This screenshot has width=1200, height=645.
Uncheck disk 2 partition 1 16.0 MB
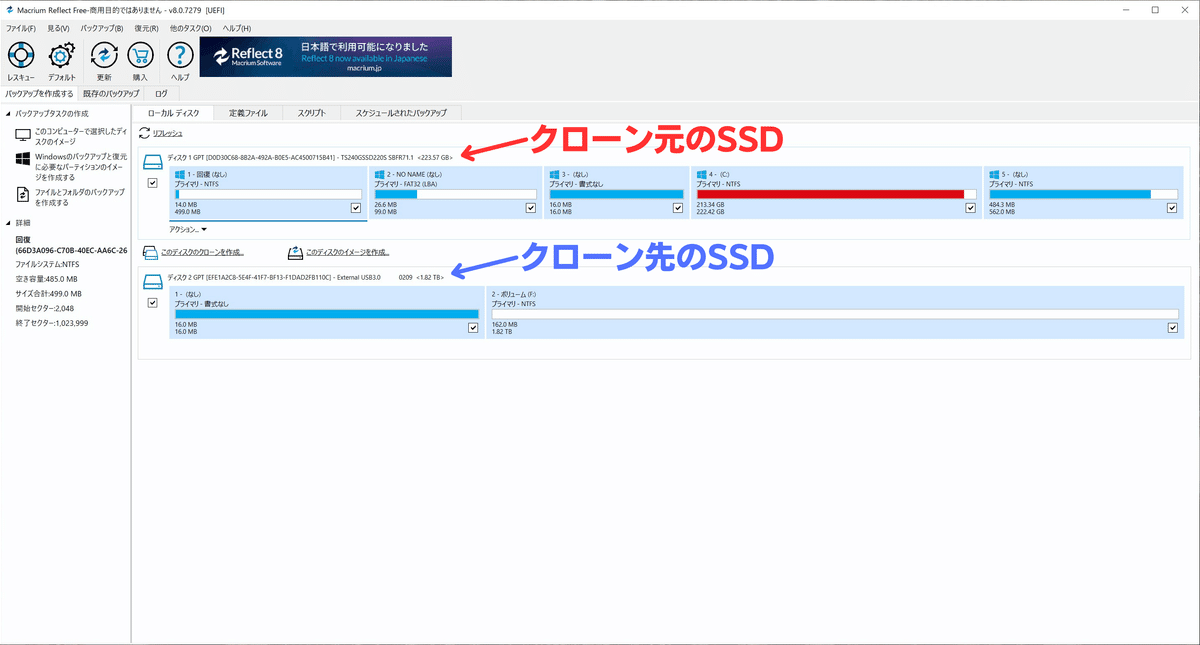473,328
